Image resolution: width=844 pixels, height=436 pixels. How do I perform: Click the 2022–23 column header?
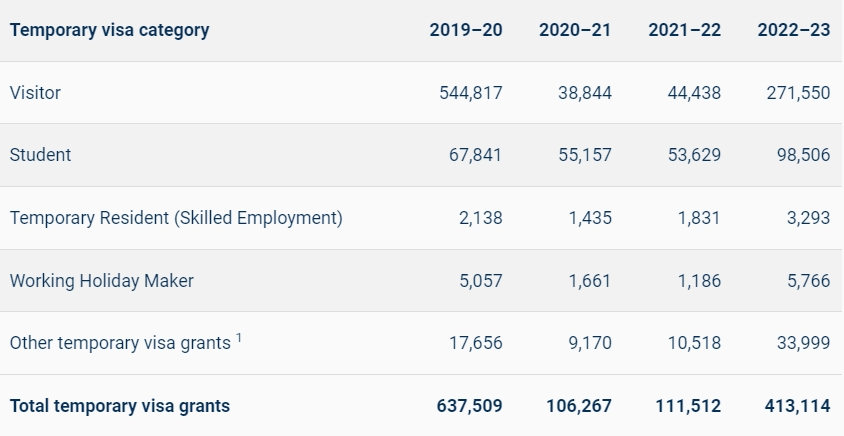(x=794, y=30)
